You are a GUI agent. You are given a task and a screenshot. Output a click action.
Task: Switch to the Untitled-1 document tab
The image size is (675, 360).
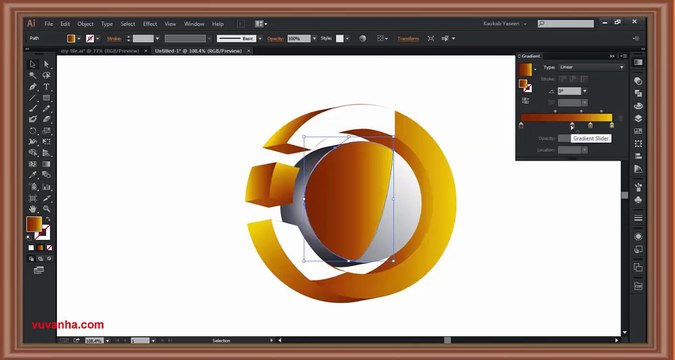pos(198,51)
